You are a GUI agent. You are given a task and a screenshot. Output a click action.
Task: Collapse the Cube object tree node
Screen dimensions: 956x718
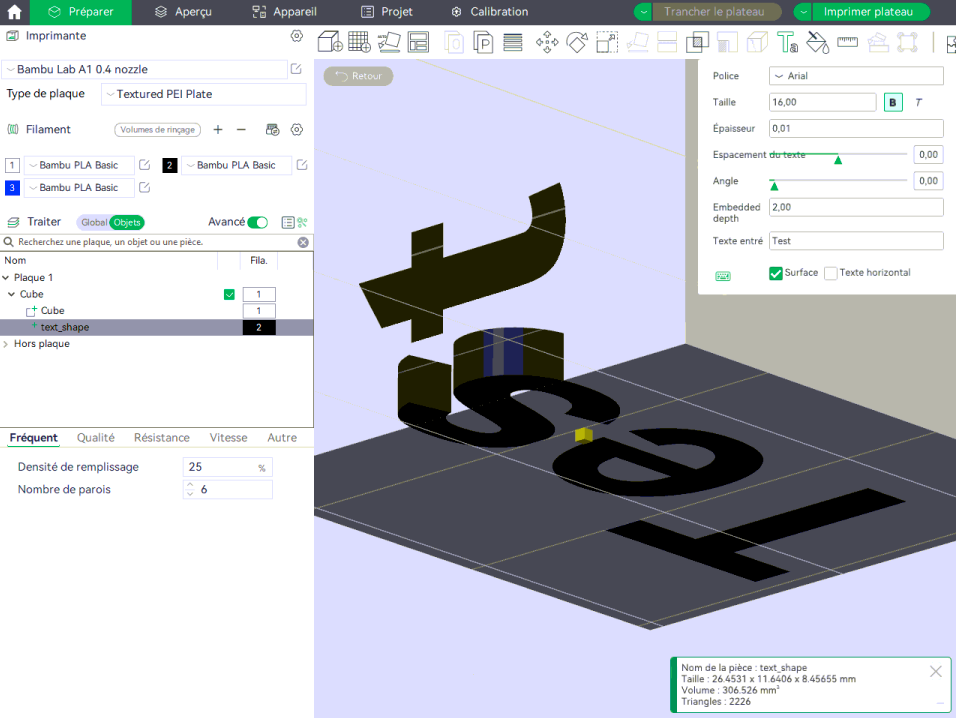click(x=12, y=294)
